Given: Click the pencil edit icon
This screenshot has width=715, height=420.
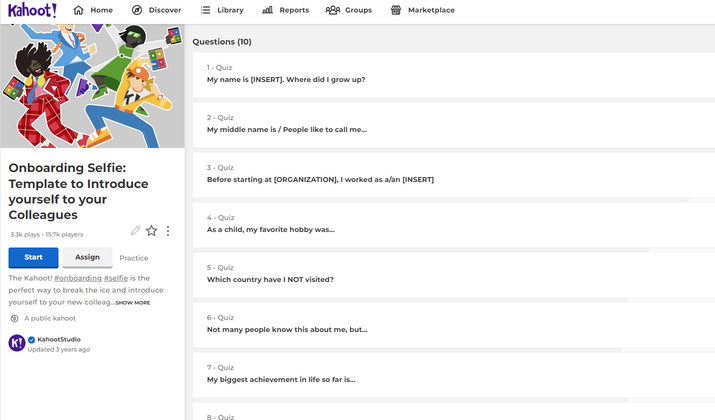Looking at the screenshot, I should pyautogui.click(x=135, y=231).
